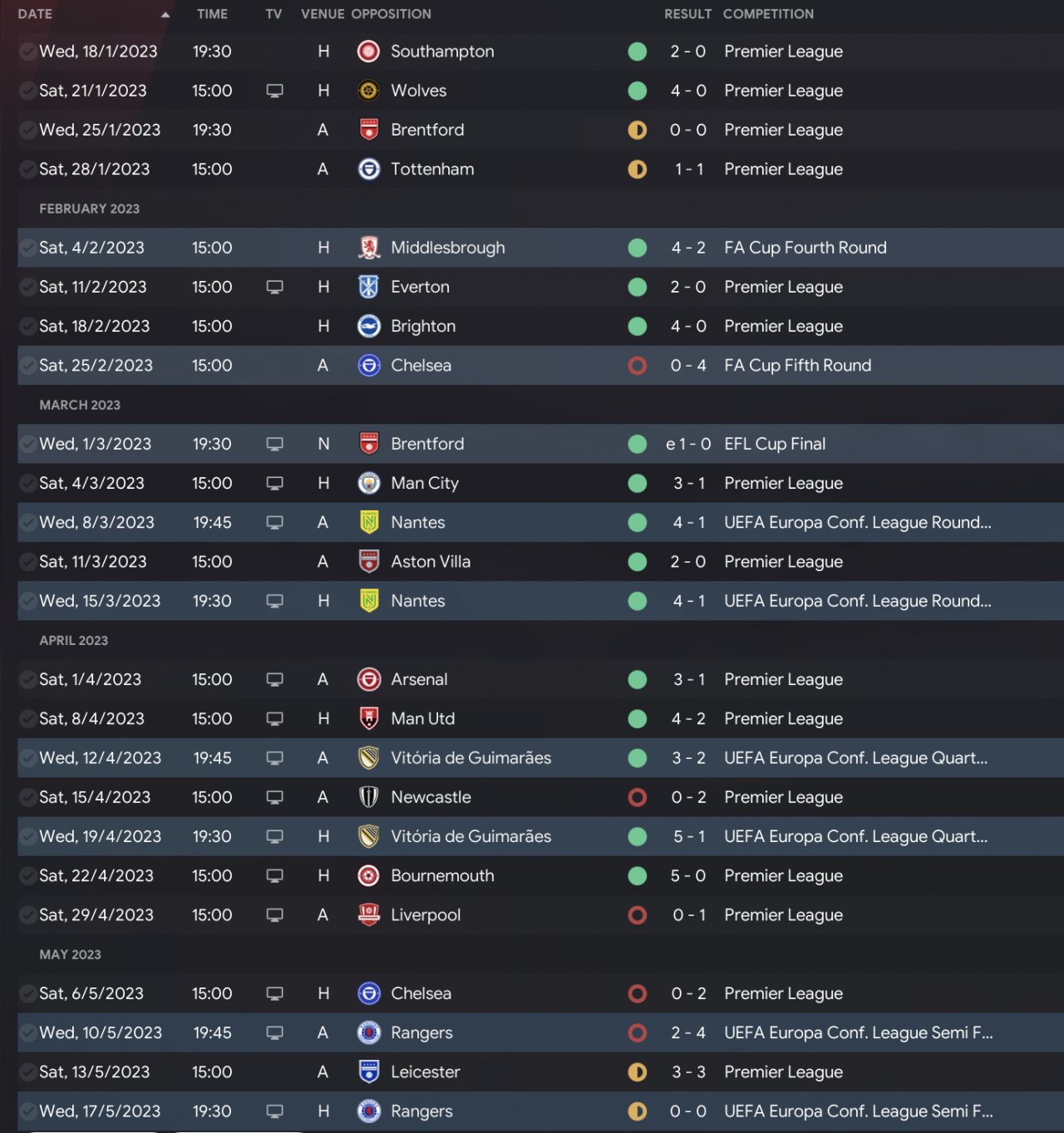Toggle the checkmark for the Sat 4/2/2023 fixture
The height and width of the screenshot is (1133, 1064).
(27, 248)
